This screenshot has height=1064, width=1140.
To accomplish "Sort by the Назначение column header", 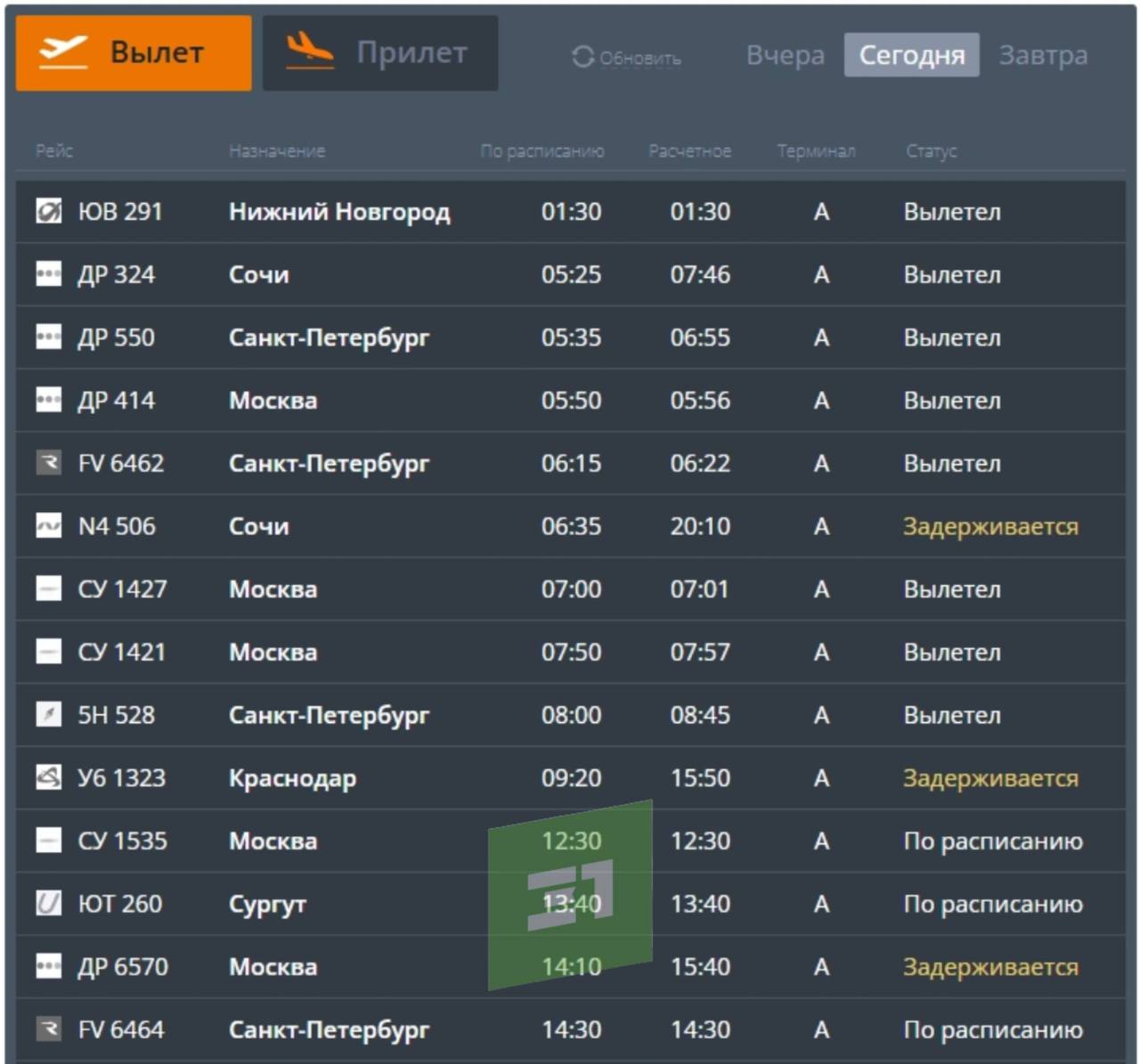I will 277,151.
